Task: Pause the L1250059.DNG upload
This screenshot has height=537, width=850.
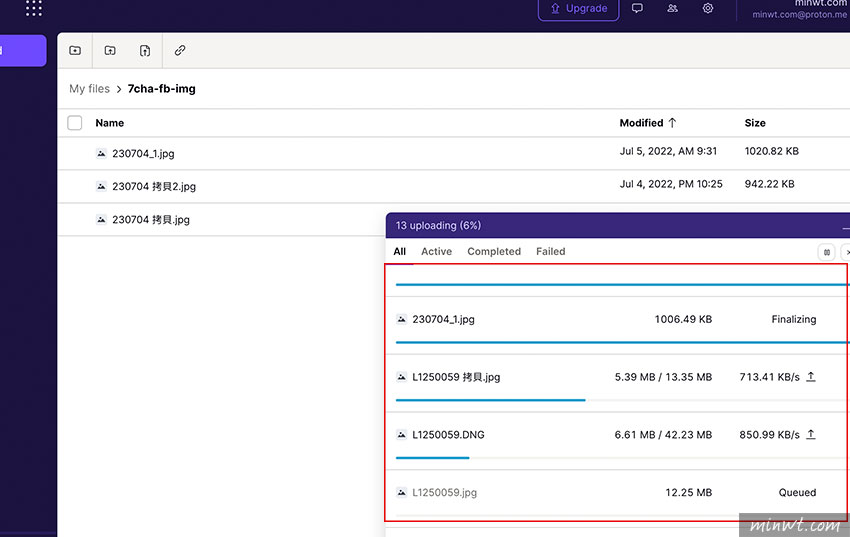Action: [x=811, y=435]
